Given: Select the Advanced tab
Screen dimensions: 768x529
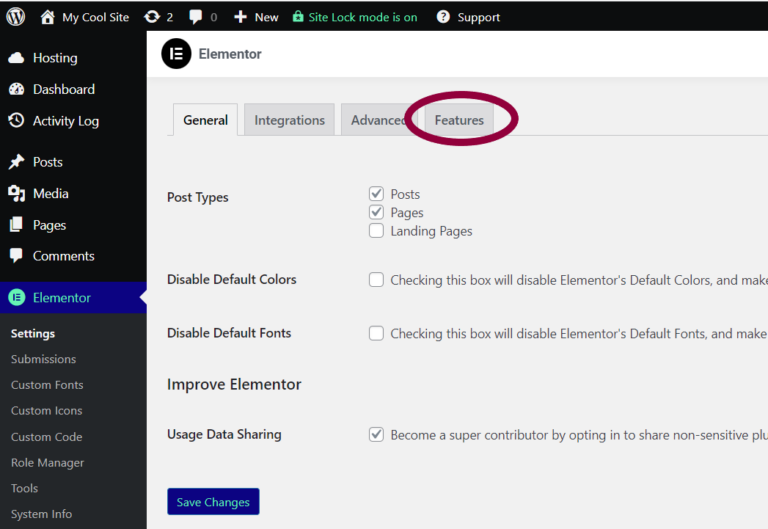Looking at the screenshot, I should 377,120.
